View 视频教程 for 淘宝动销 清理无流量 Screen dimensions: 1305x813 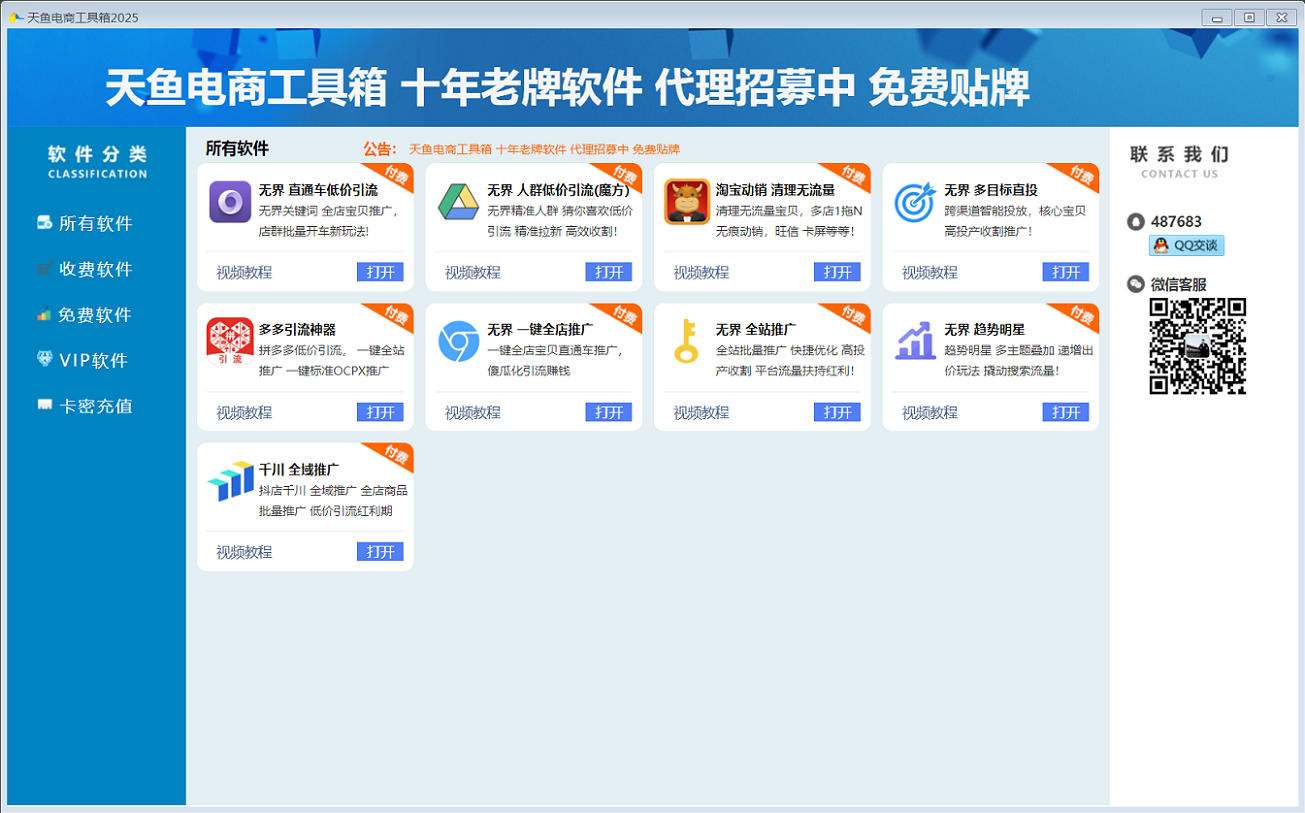pyautogui.click(x=701, y=272)
